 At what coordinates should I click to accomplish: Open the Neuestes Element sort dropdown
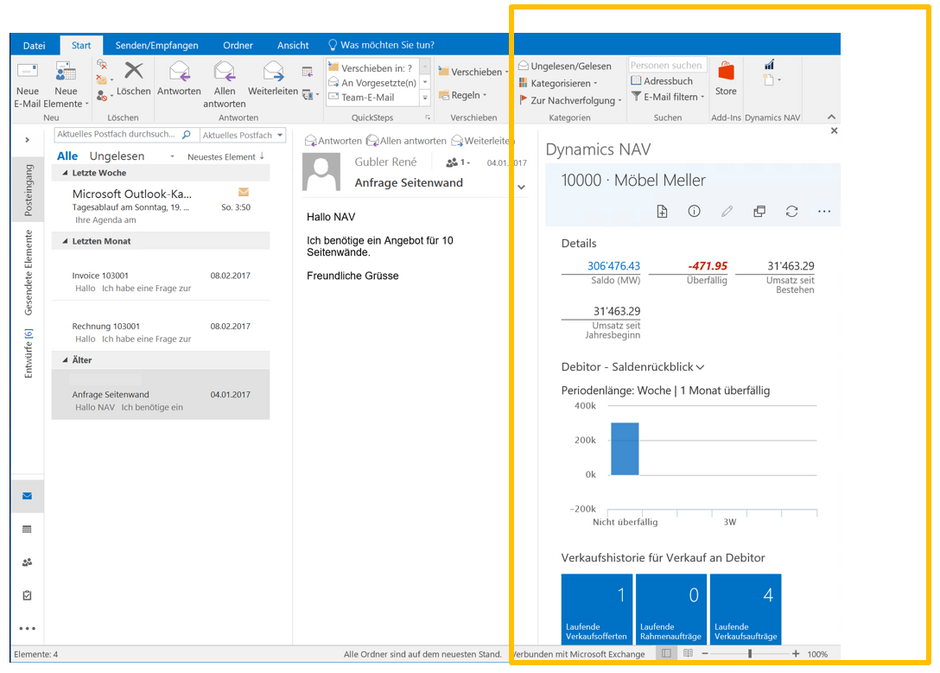(225, 156)
